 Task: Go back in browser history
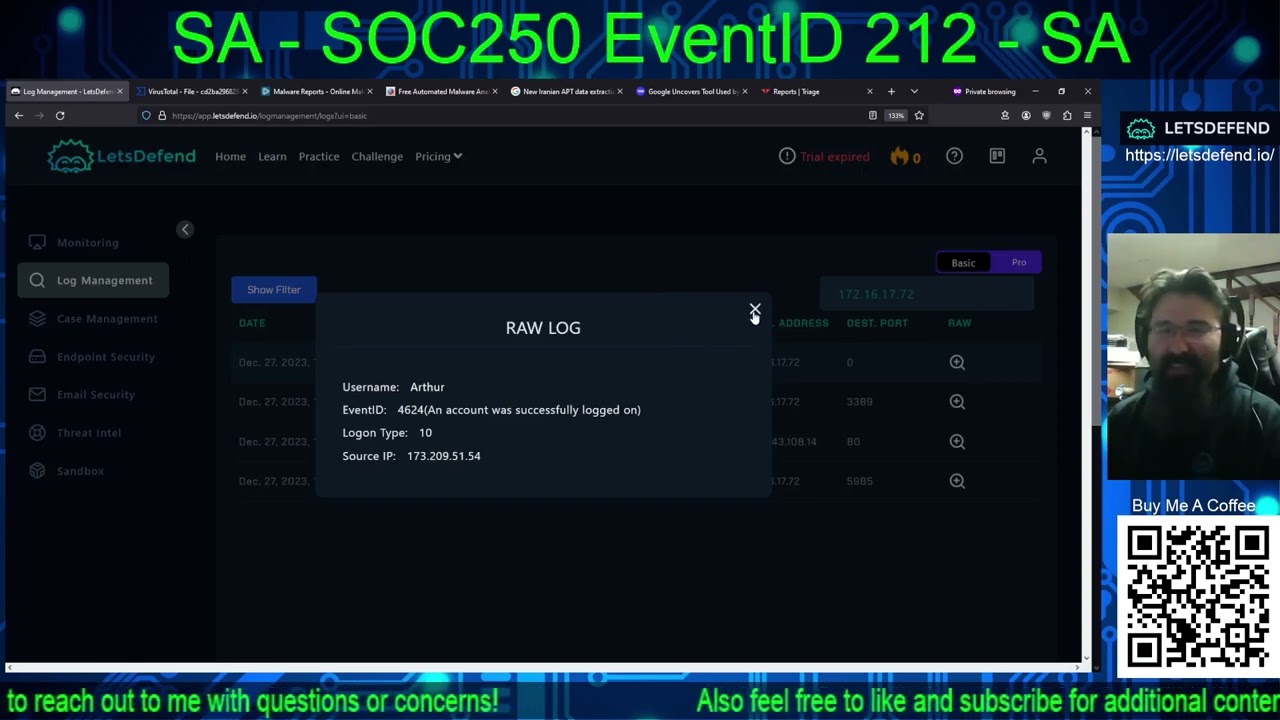pos(19,116)
